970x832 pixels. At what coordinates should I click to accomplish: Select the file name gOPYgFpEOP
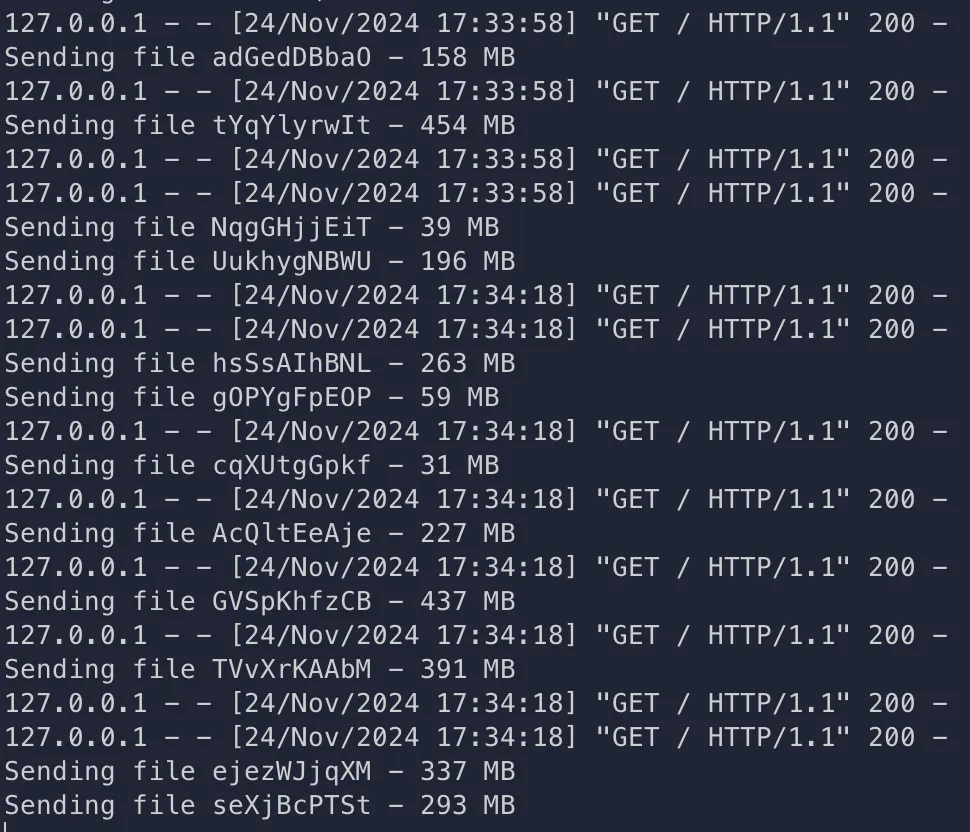pyautogui.click(x=284, y=397)
